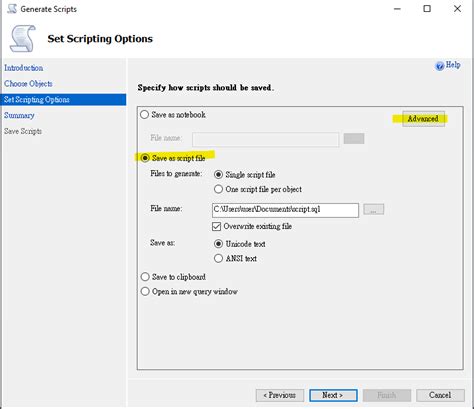Toggle Overwrite existing file checkbox

click(x=216, y=227)
